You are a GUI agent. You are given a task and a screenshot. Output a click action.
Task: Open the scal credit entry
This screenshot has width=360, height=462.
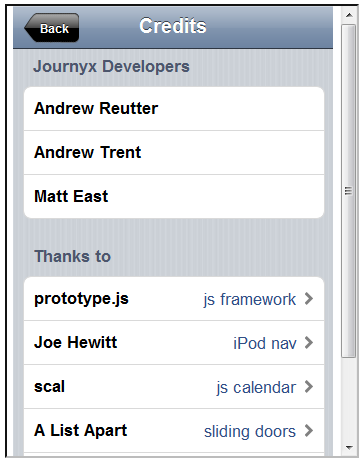pos(174,387)
